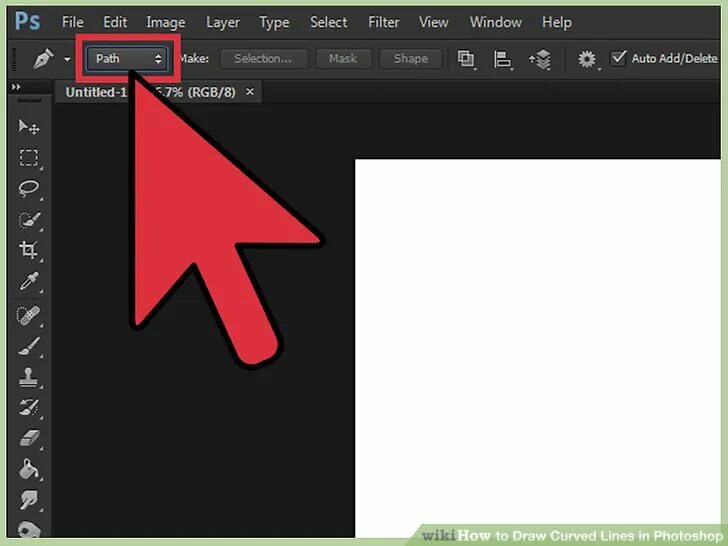Viewport: 728px width, 546px height.
Task: Select the Move tool
Action: tap(28, 127)
